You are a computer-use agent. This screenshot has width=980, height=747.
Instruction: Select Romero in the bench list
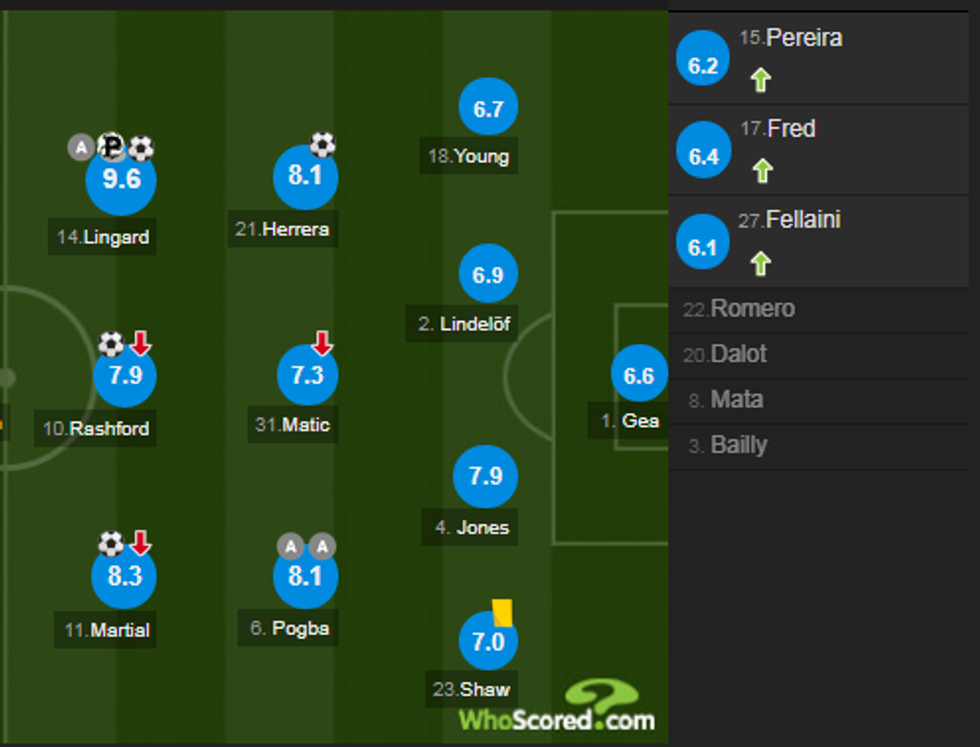(738, 308)
